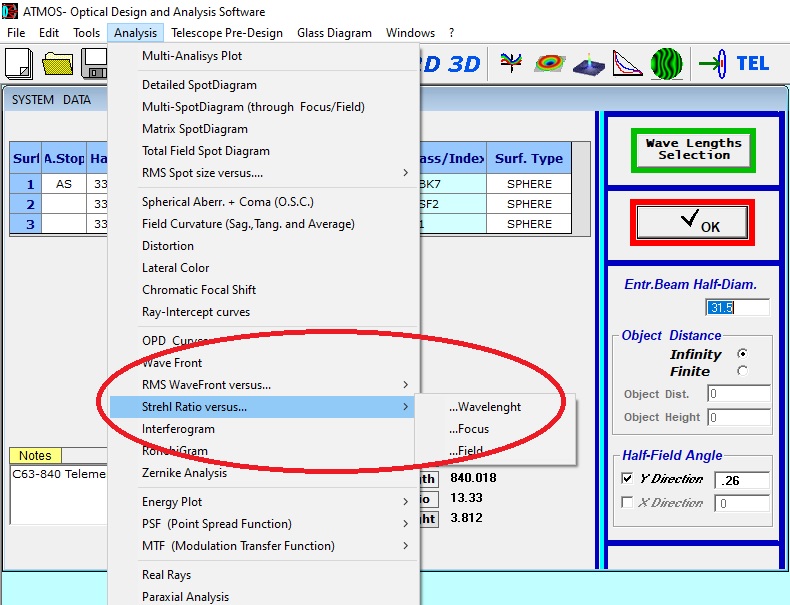Click the ray fan toolbar icon

511,63
